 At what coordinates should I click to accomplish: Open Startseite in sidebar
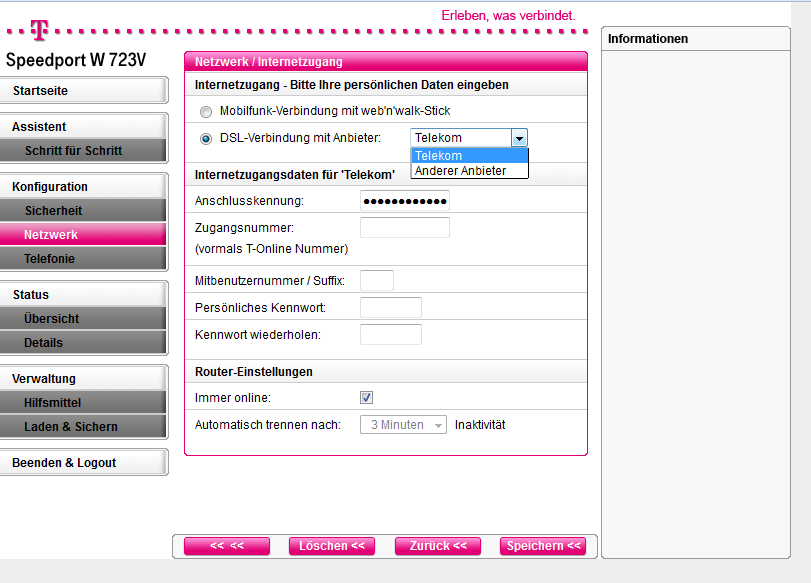[84, 91]
